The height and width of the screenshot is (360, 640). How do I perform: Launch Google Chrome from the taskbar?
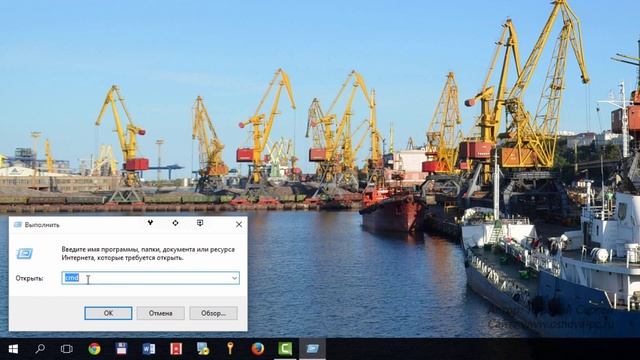click(94, 349)
